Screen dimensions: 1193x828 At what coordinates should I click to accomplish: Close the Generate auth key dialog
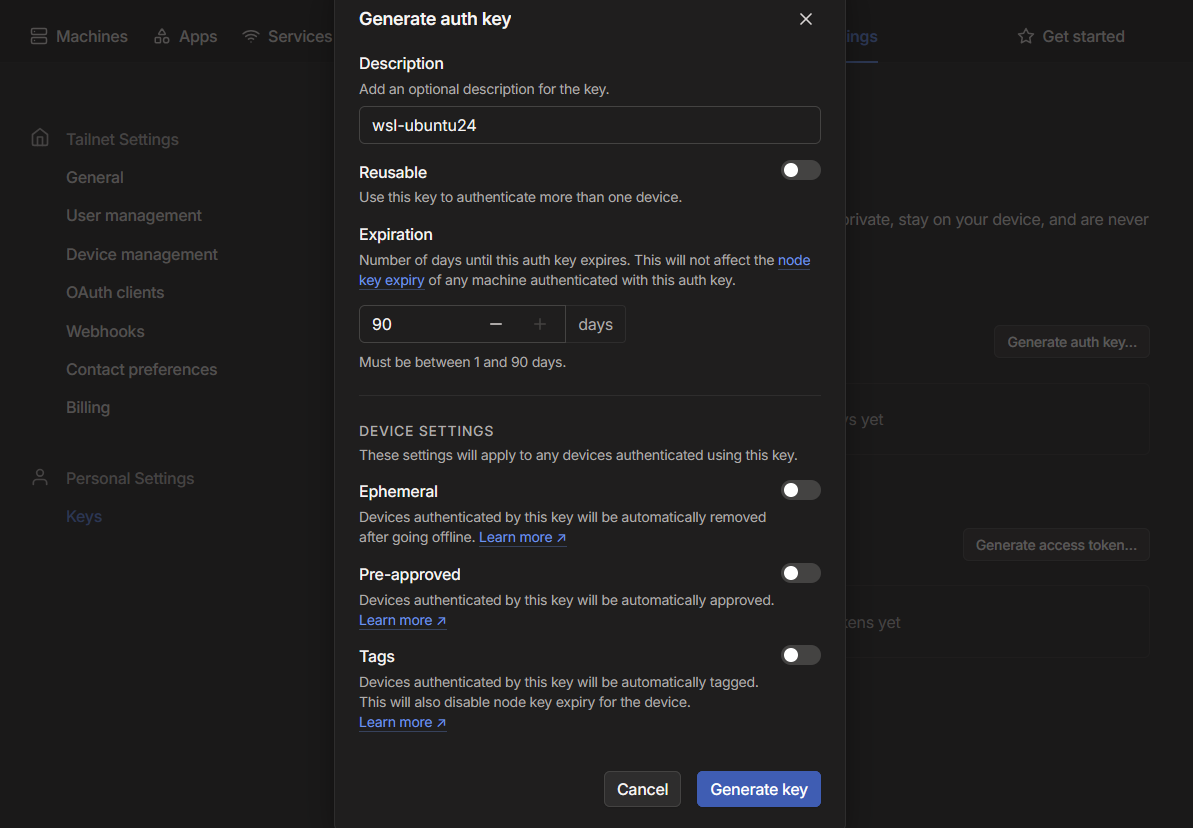pyautogui.click(x=806, y=19)
